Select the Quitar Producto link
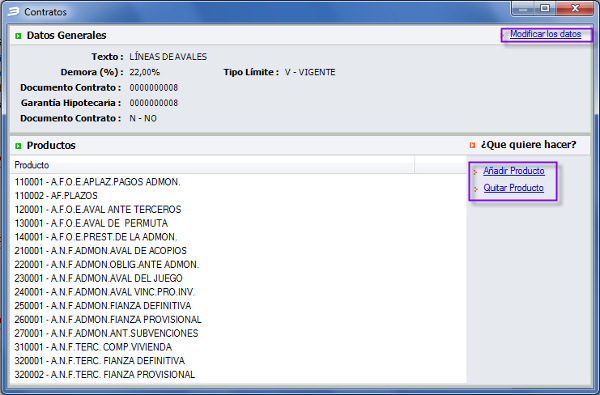Image resolution: width=600 pixels, height=395 pixels. pyautogui.click(x=514, y=188)
